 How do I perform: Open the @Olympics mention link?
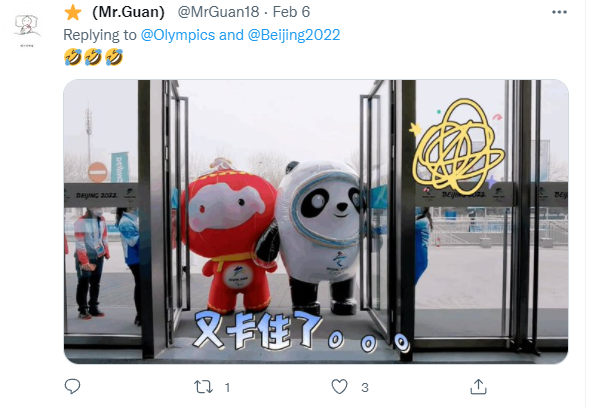tap(178, 35)
